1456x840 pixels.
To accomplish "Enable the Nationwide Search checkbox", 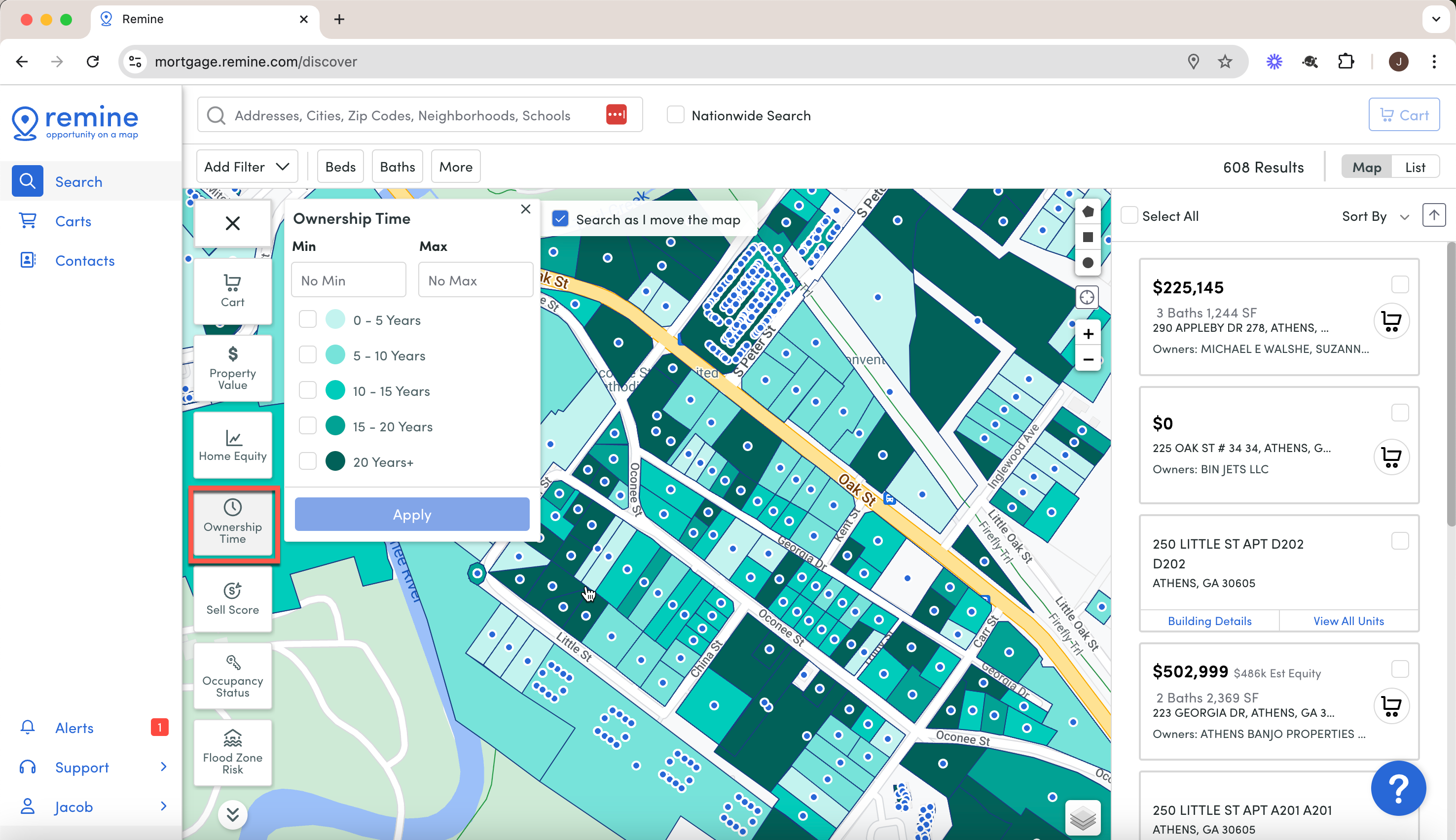I will pos(676,115).
